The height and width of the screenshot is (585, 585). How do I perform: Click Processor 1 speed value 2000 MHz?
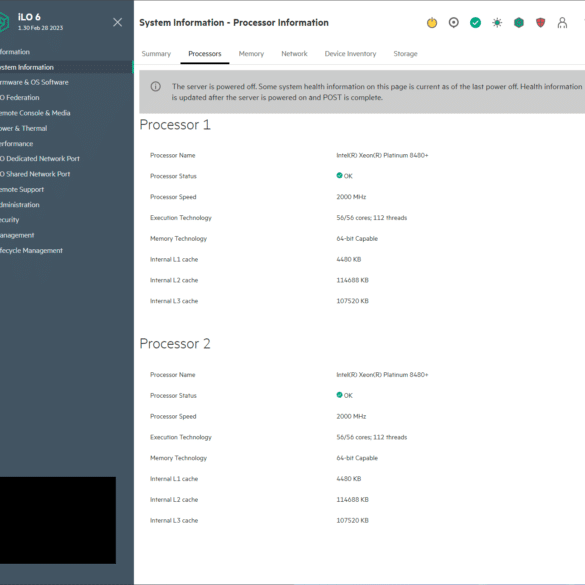(351, 197)
